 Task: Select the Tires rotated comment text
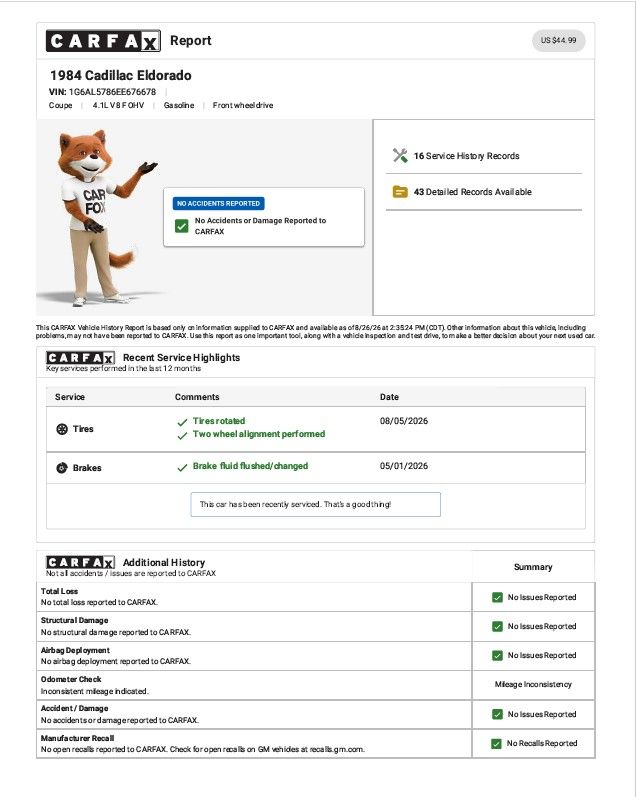click(x=219, y=421)
